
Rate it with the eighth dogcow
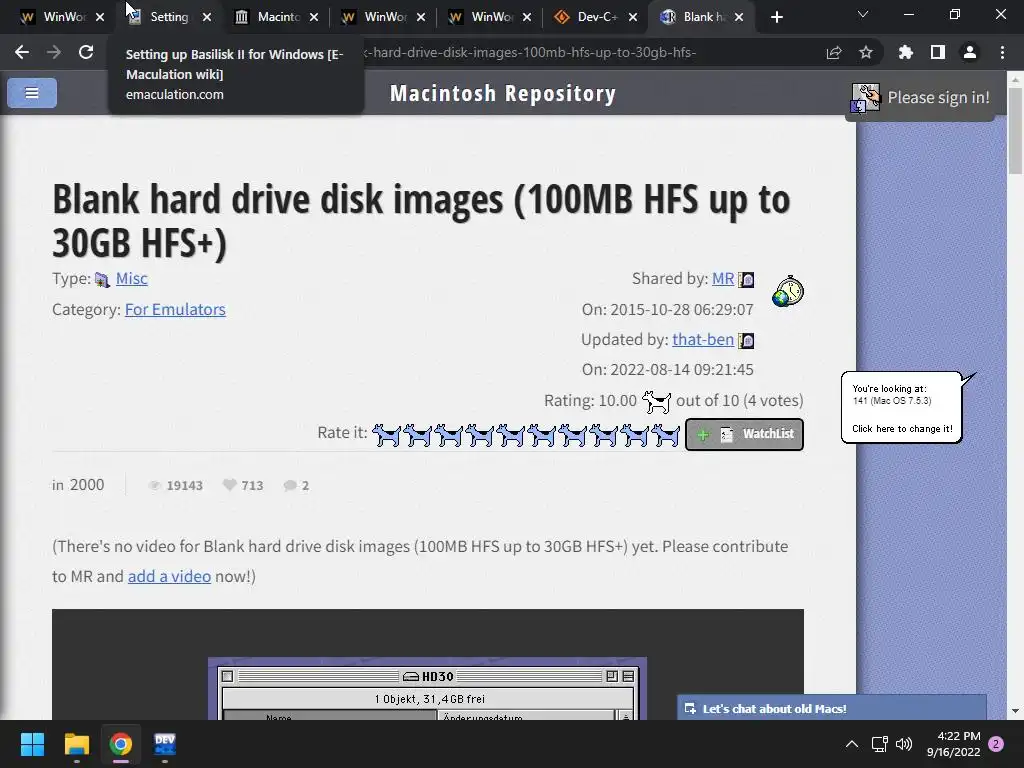[603, 435]
